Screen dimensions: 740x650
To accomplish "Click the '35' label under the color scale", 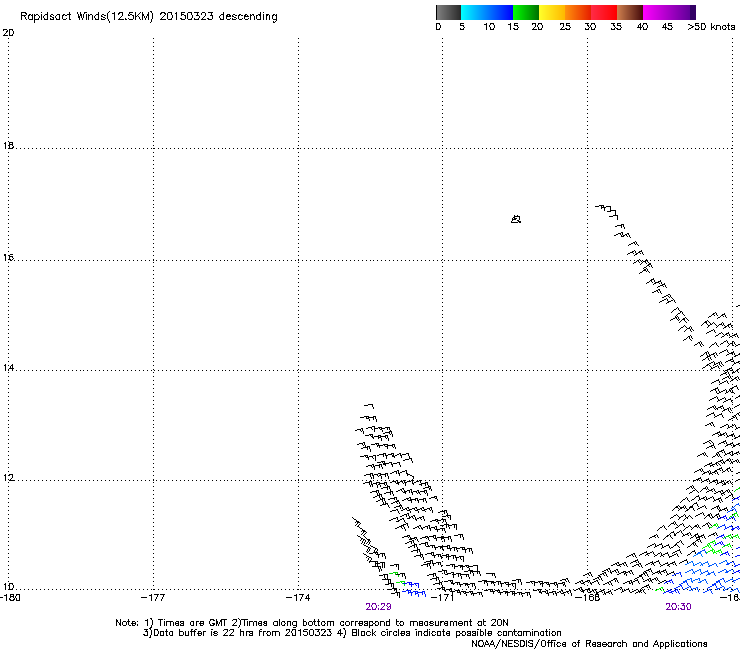I will pos(616,27).
